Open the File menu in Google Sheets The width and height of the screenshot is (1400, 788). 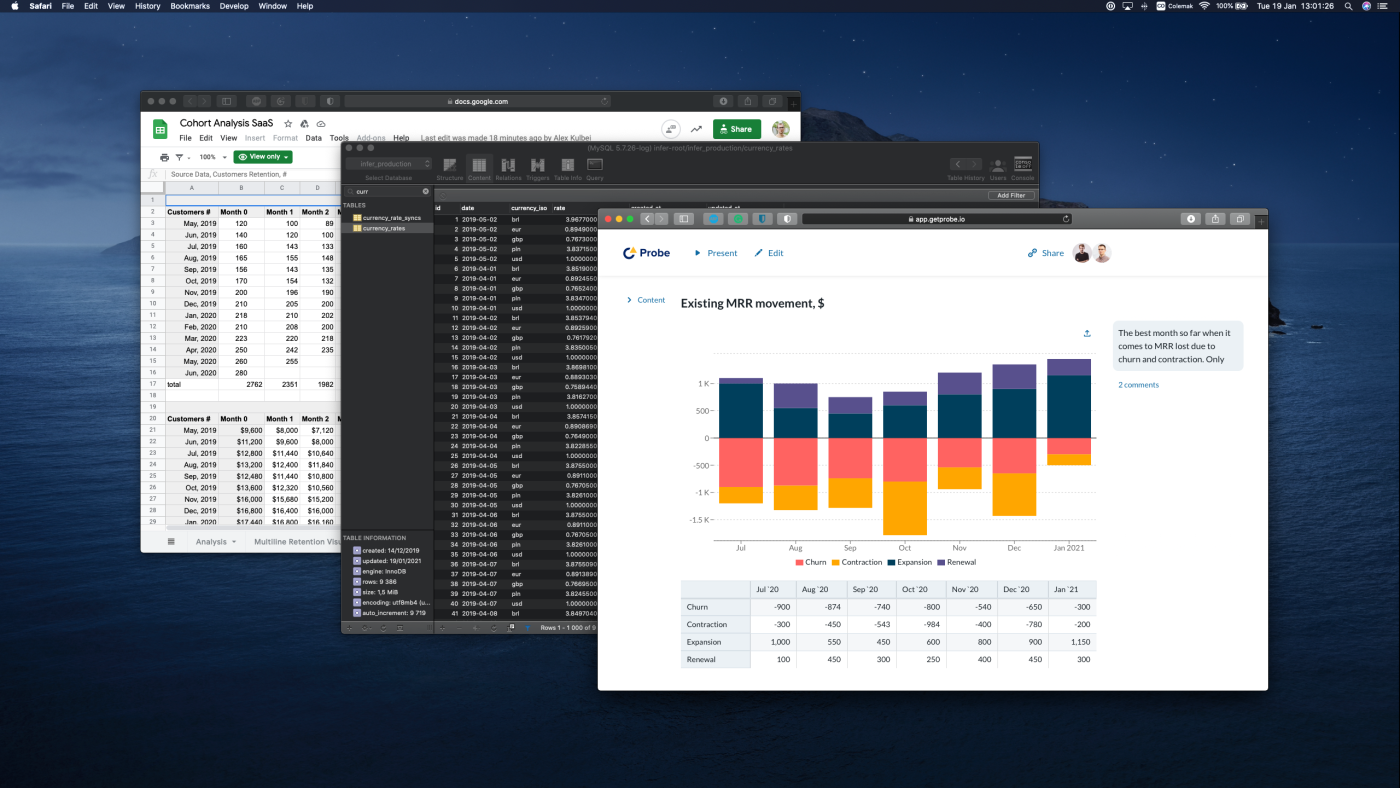[x=186, y=138]
